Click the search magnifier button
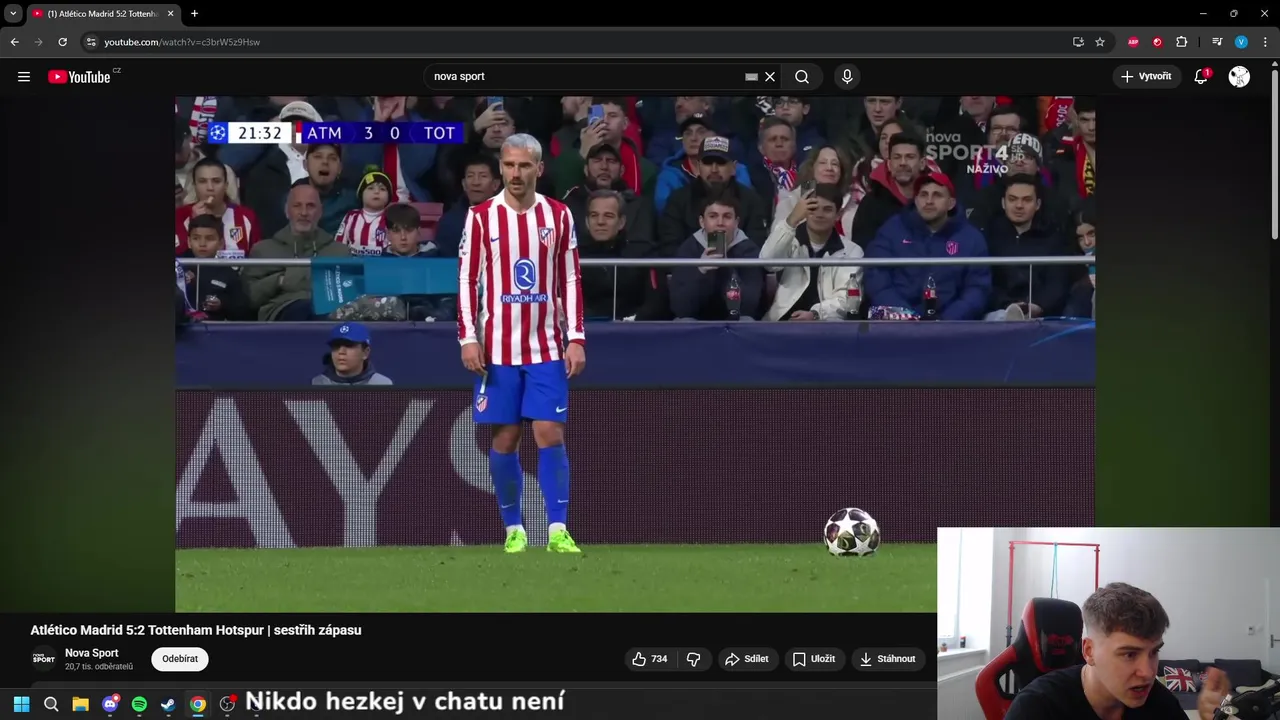The width and height of the screenshot is (1280, 720). 802,77
